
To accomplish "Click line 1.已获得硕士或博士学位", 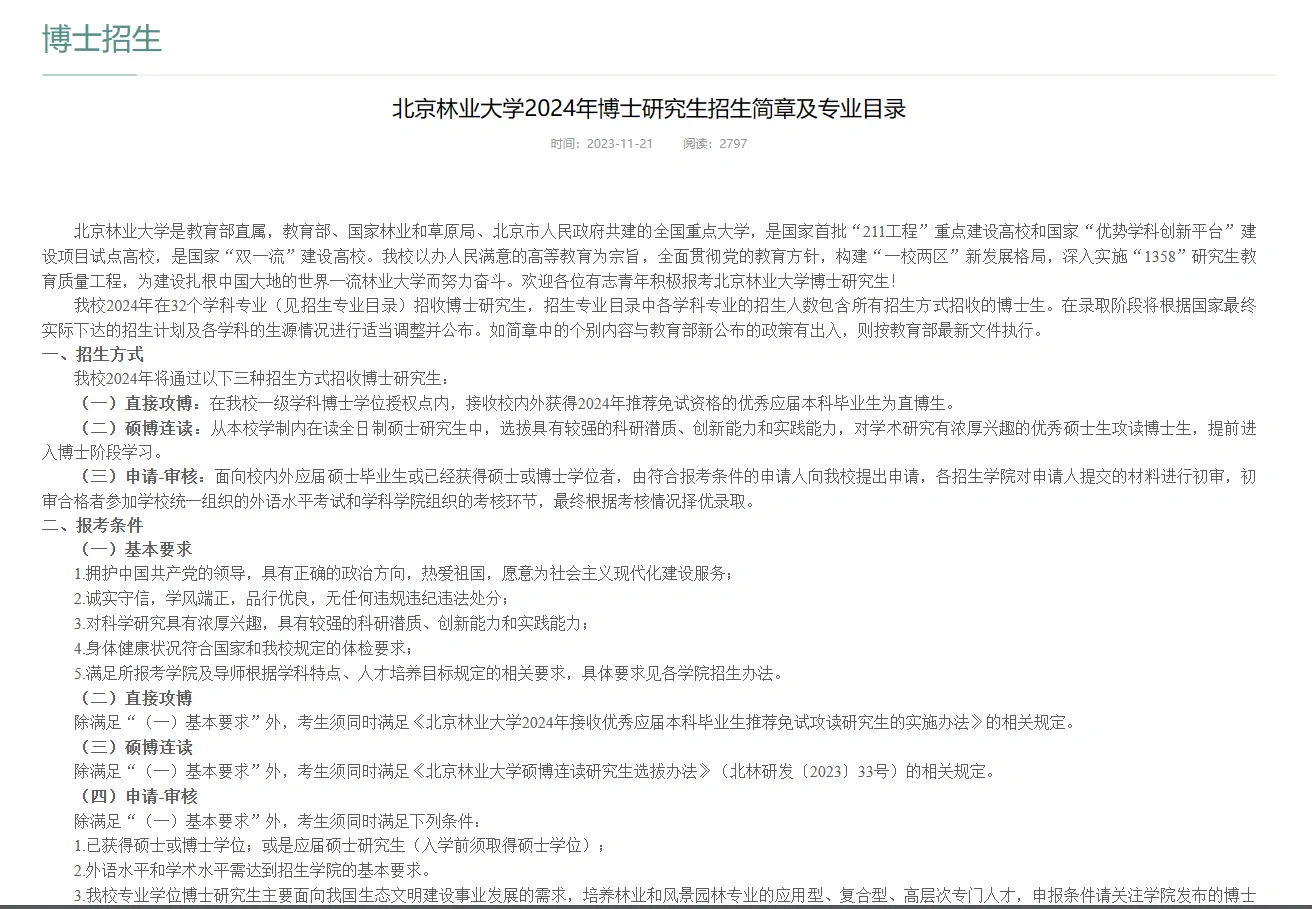I will point(340,846).
